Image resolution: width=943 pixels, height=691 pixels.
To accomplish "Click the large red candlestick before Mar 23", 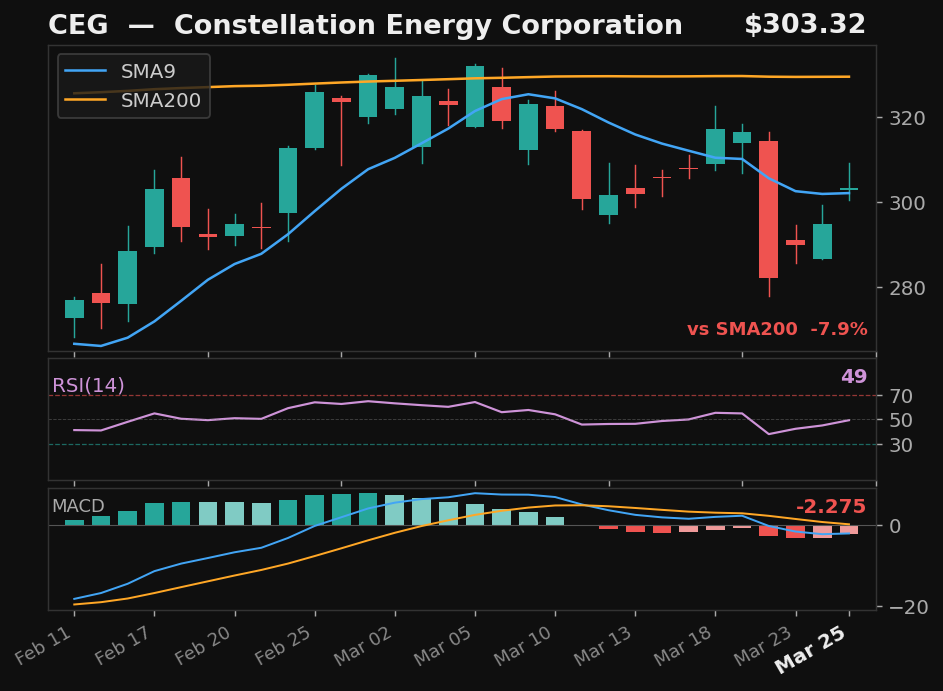I will [x=769, y=209].
